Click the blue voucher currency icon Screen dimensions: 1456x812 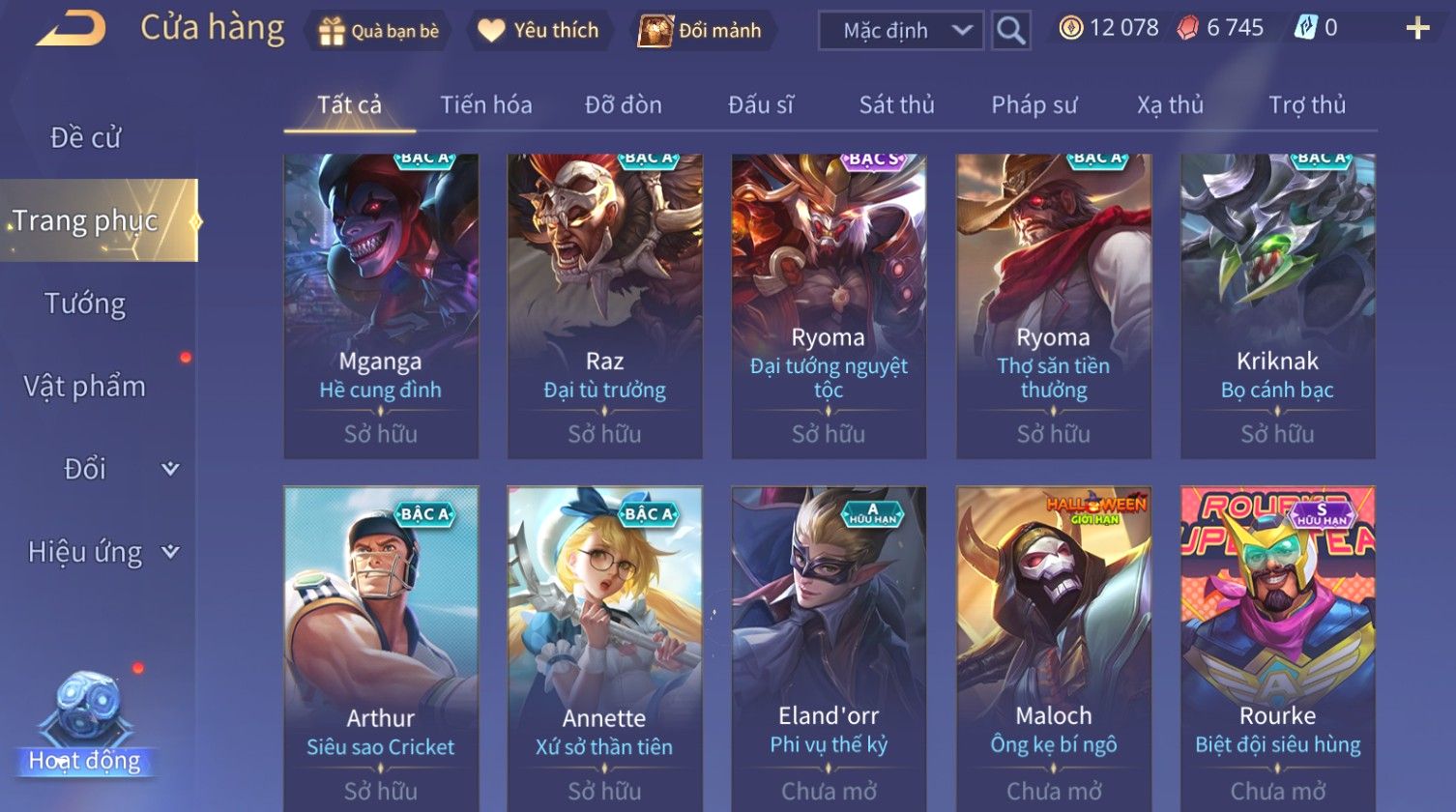pos(1305,28)
